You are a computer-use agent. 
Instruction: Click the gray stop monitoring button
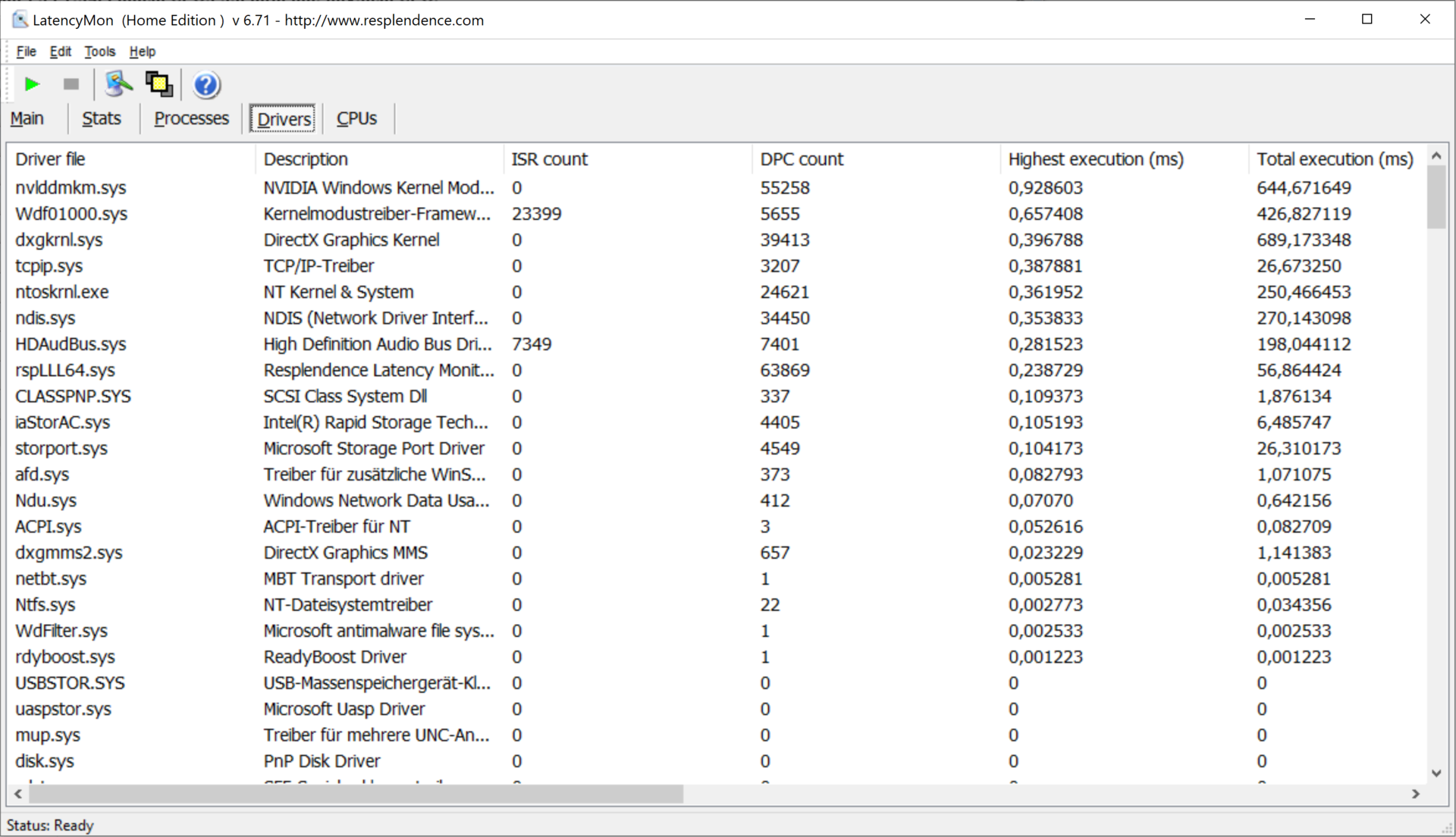coord(71,84)
